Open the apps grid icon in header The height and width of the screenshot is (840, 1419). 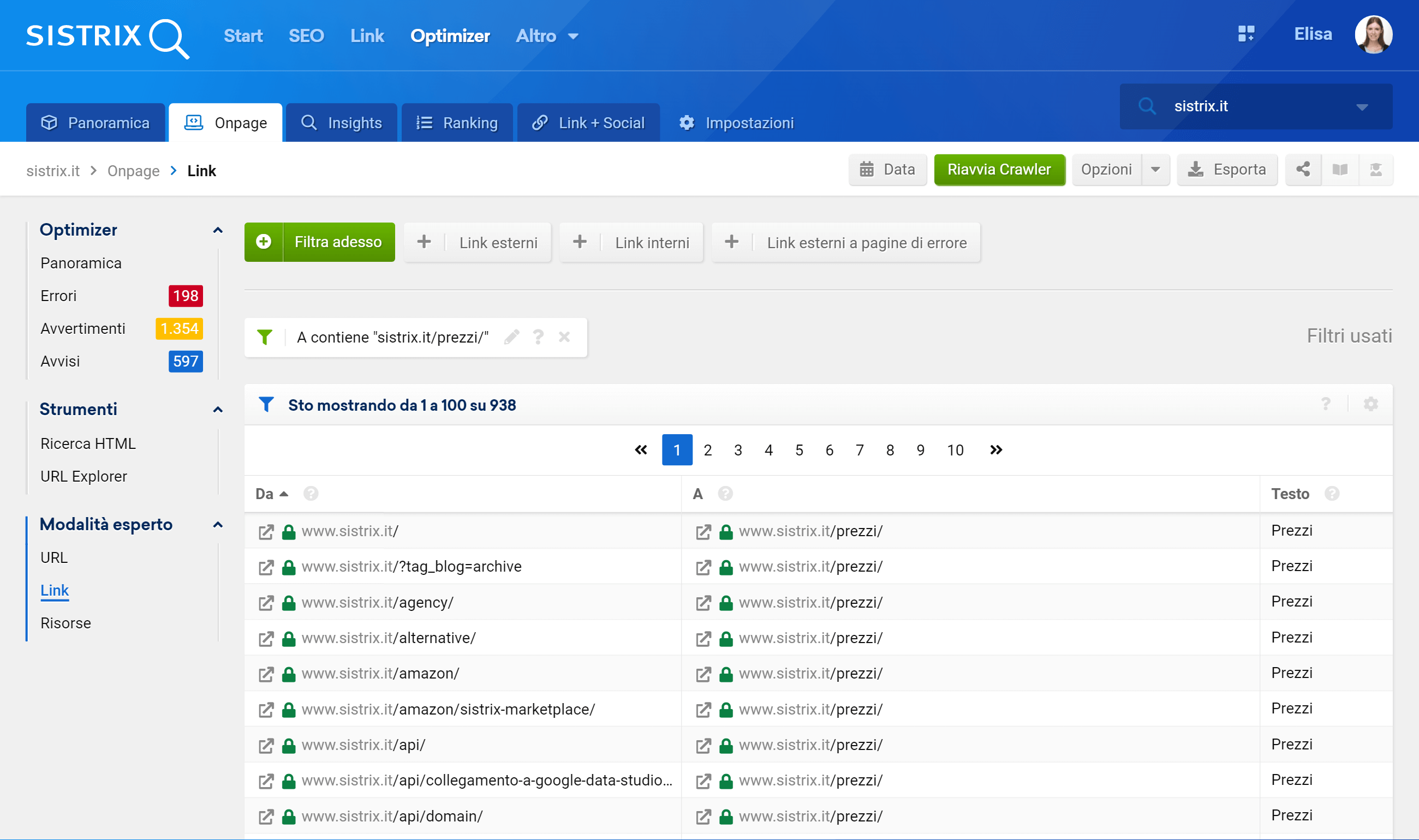tap(1246, 34)
